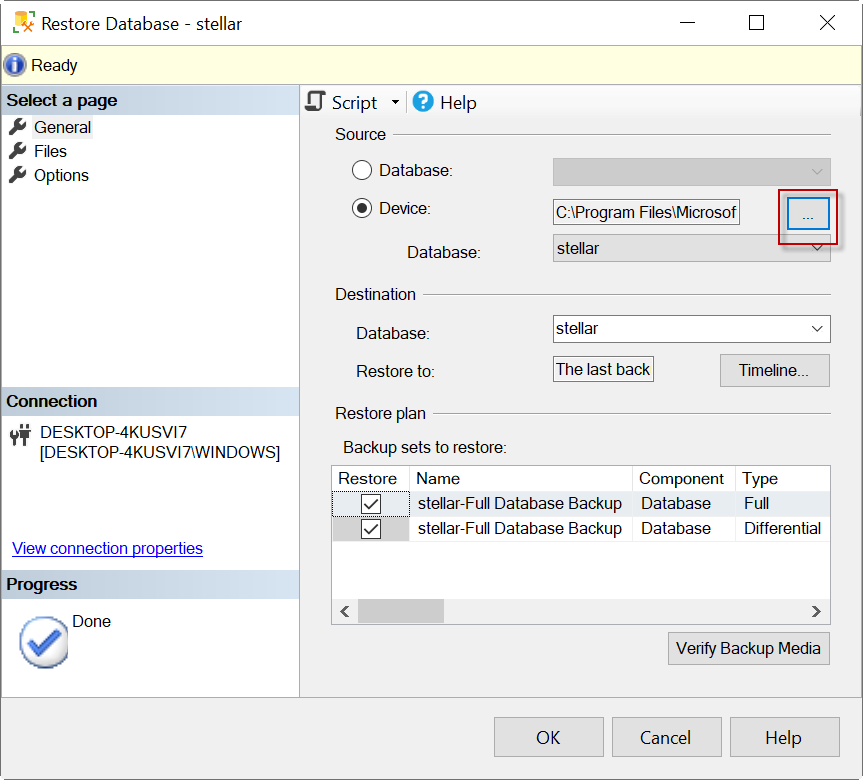
Task: Click the Differential row's backup name cell
Action: pyautogui.click(x=521, y=528)
